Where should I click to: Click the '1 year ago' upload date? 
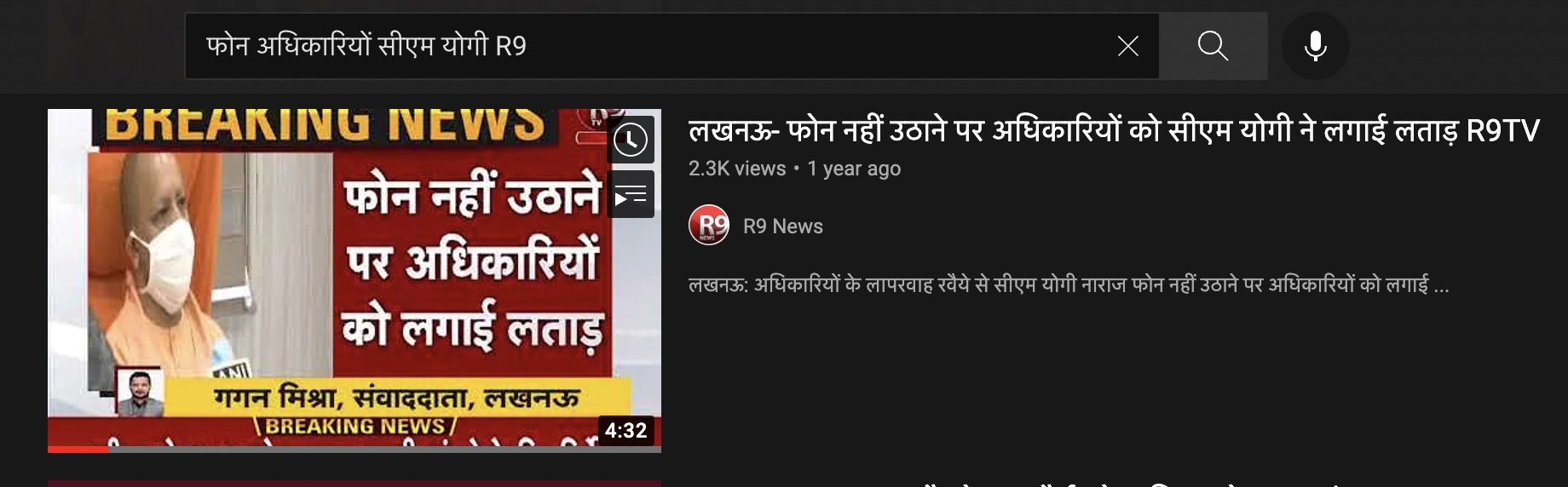tap(854, 169)
